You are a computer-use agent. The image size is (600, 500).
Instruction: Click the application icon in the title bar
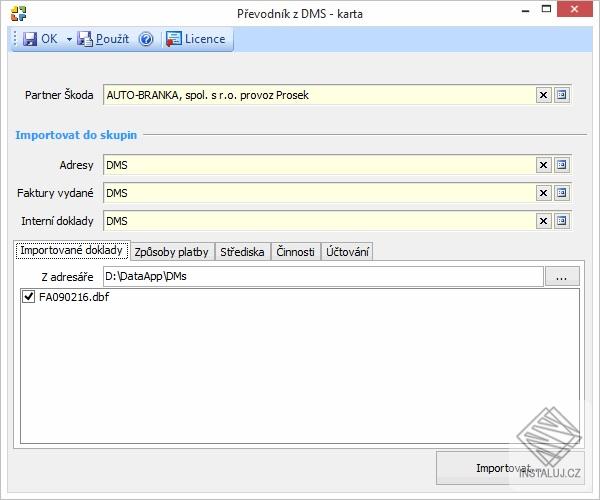click(18, 13)
